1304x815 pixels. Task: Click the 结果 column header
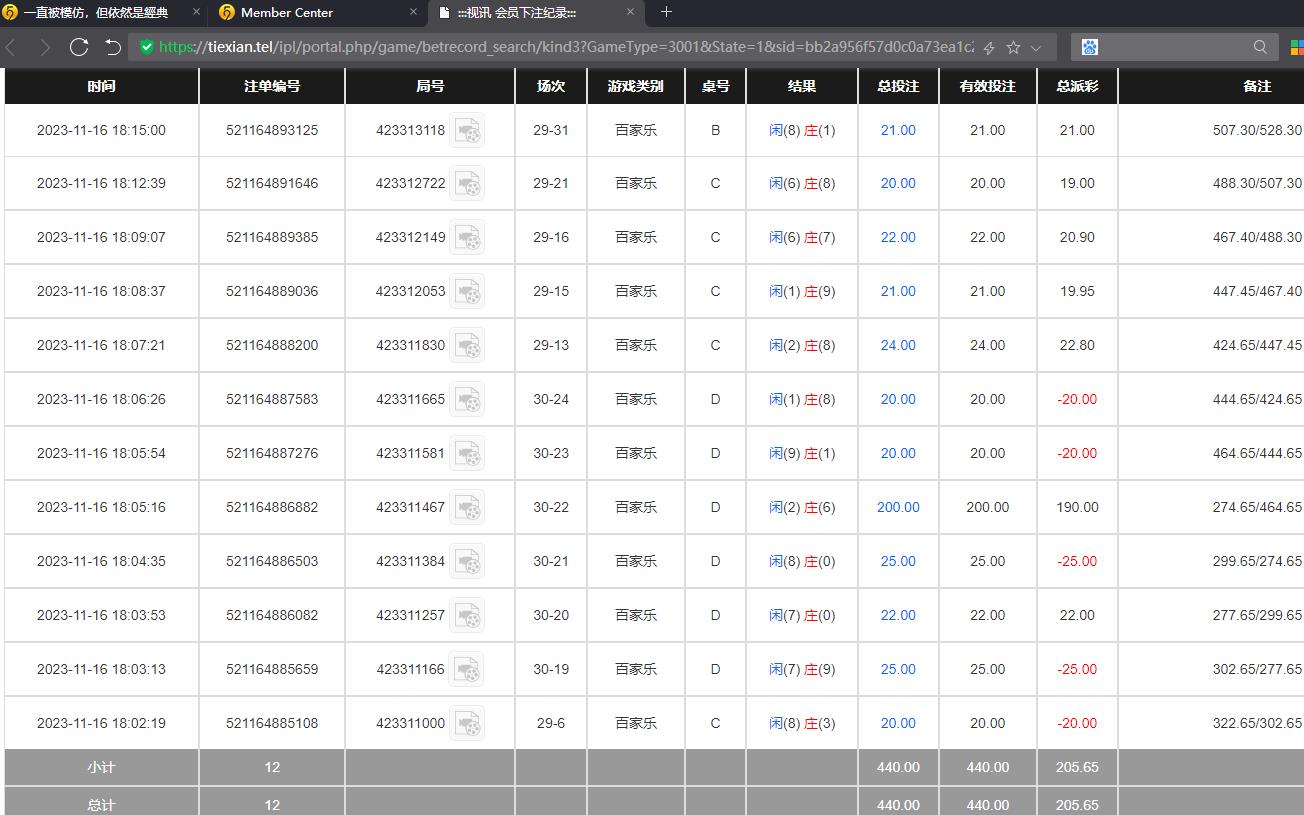coord(802,86)
